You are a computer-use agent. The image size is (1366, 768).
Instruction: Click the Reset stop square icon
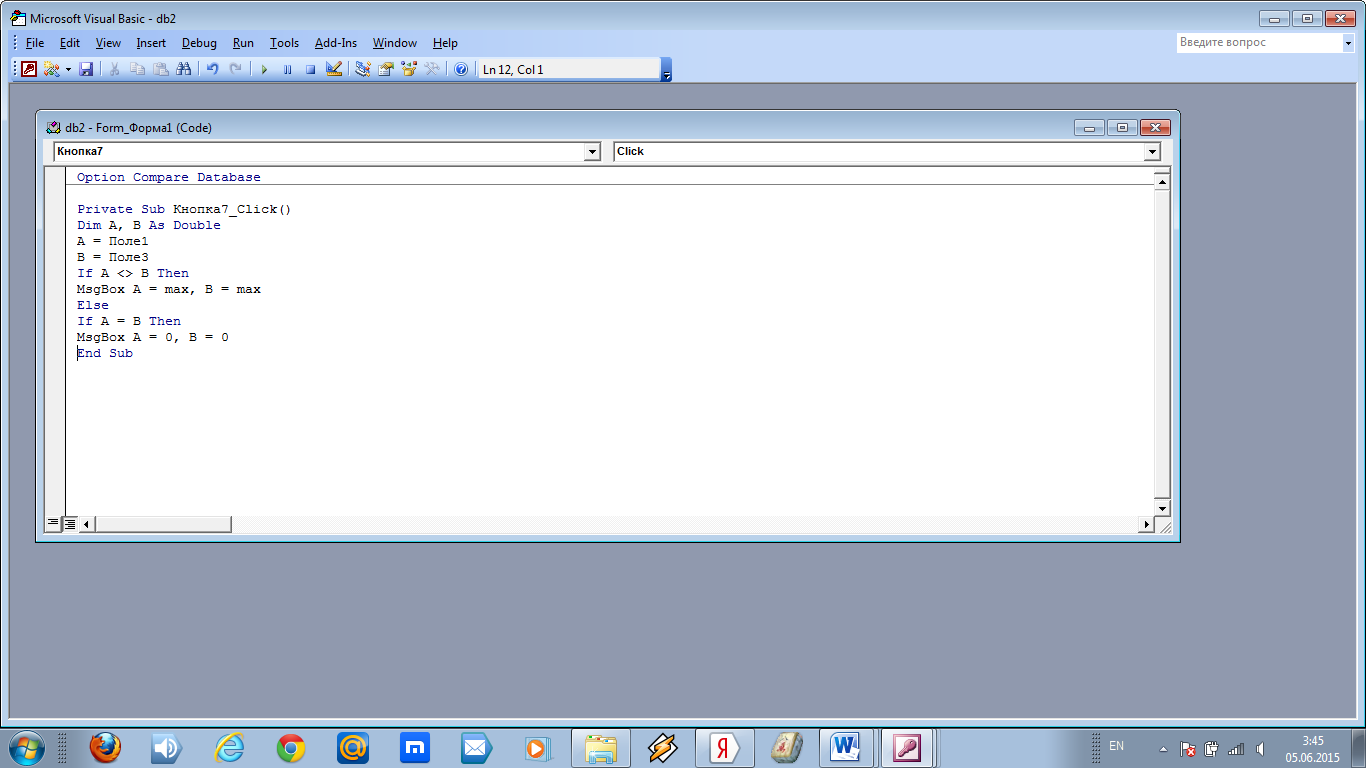click(310, 69)
